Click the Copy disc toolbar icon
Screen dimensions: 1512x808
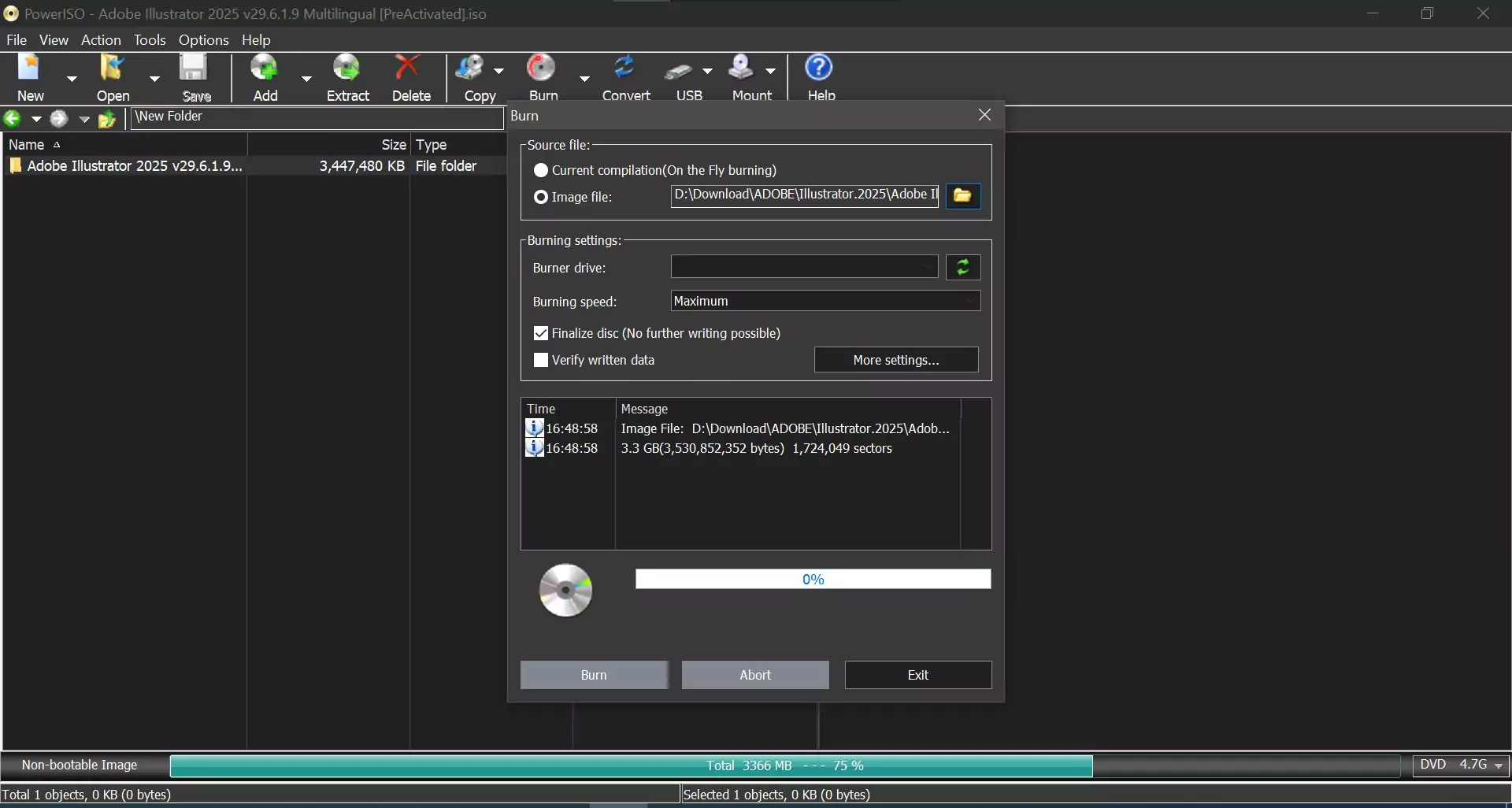click(x=470, y=69)
